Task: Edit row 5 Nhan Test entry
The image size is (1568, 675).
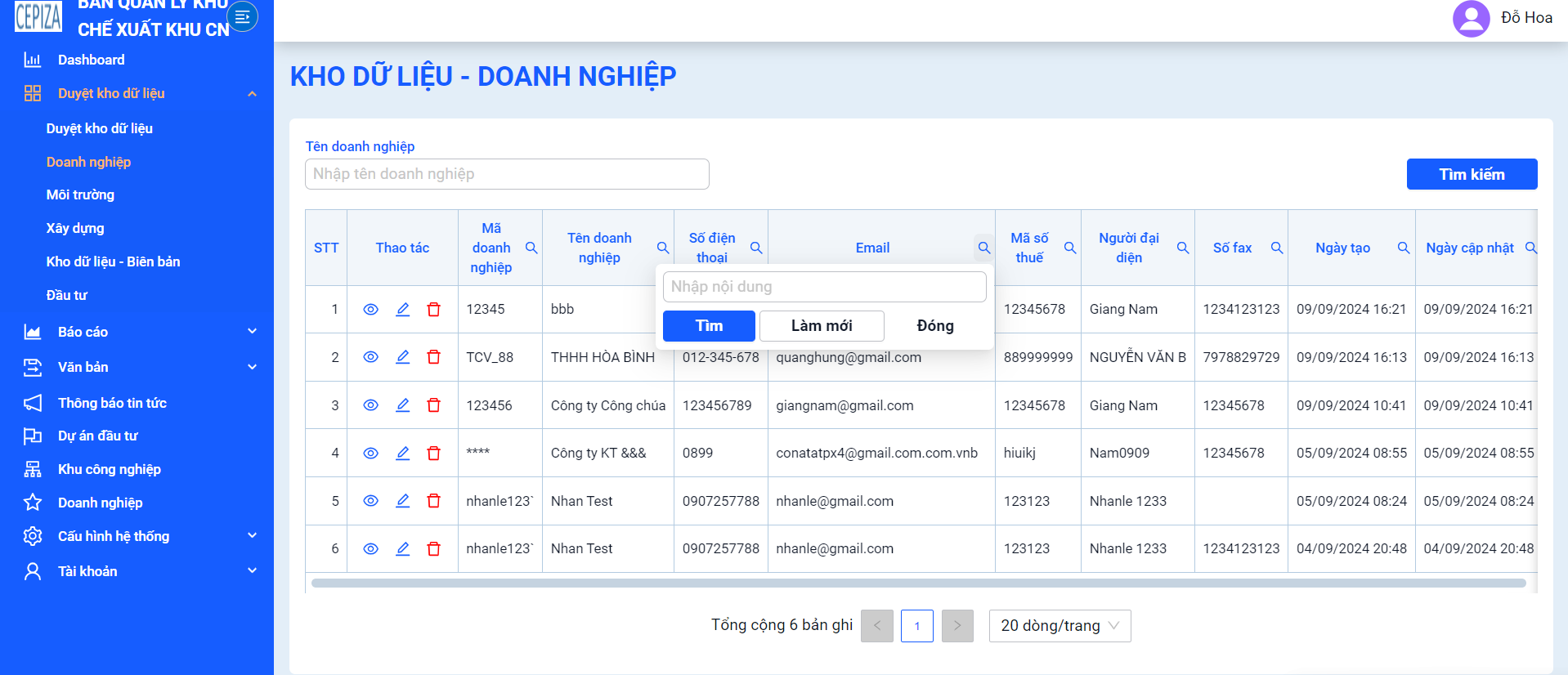Action: [403, 501]
